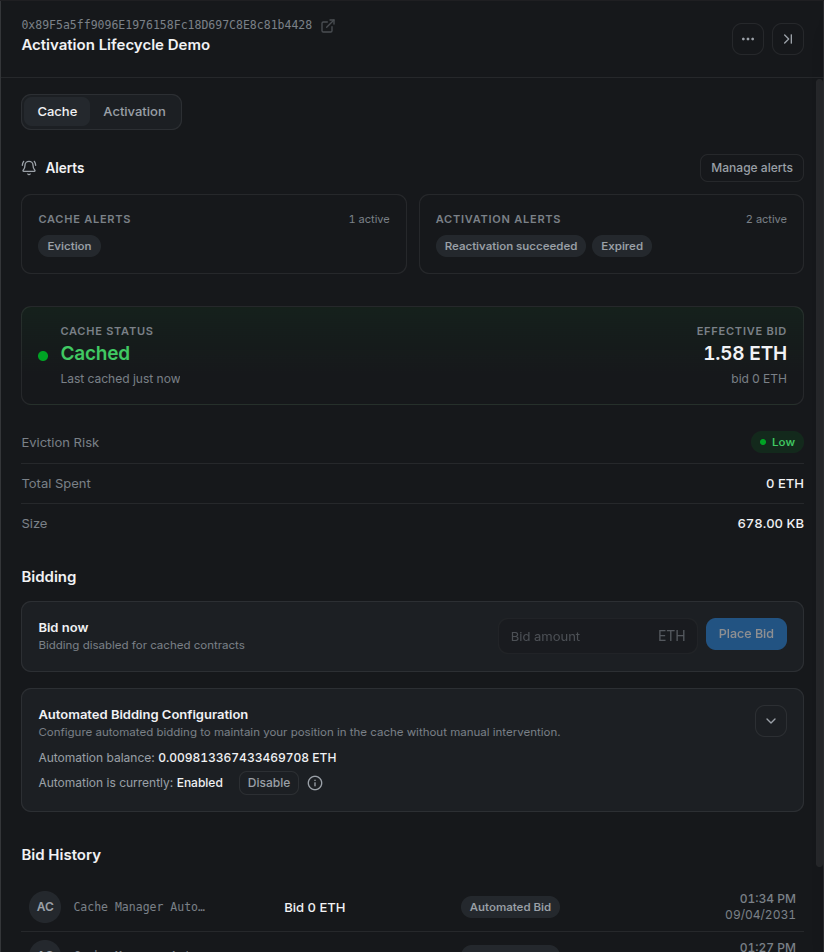Click the contract address 0x89F5a5ff...
The image size is (824, 952).
pyautogui.click(x=166, y=25)
